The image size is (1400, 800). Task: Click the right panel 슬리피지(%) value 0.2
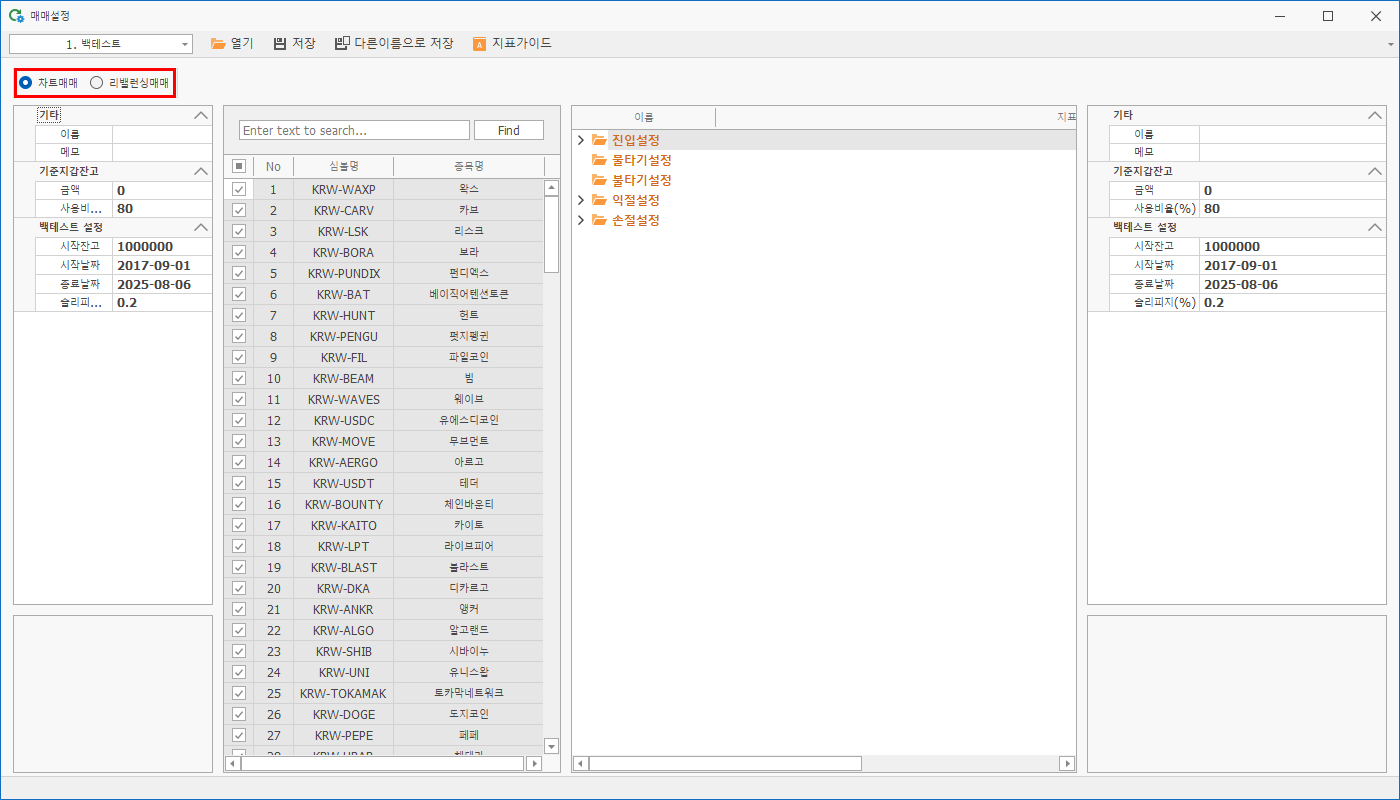1292,302
